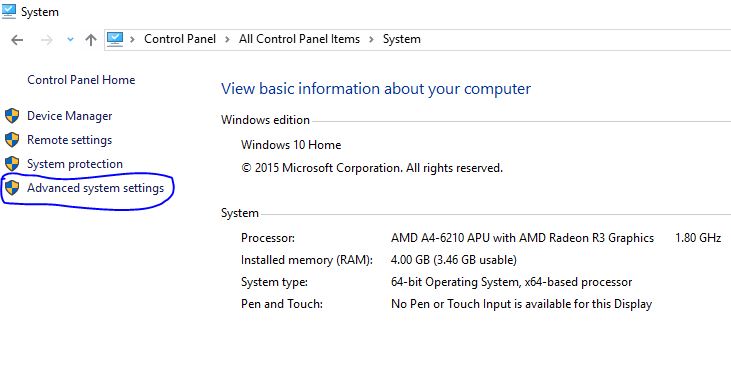Expand chevron after Control Panel breadcrumb

coord(227,40)
